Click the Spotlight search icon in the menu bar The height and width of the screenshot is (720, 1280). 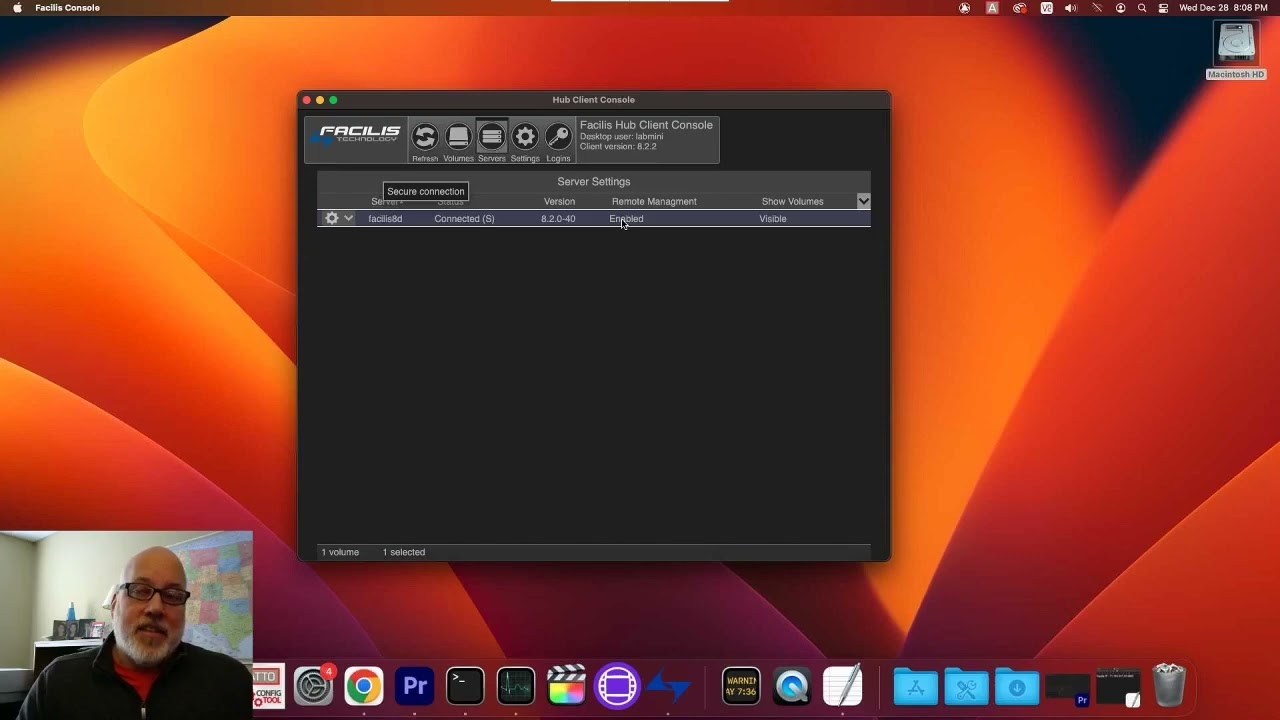(x=1142, y=8)
